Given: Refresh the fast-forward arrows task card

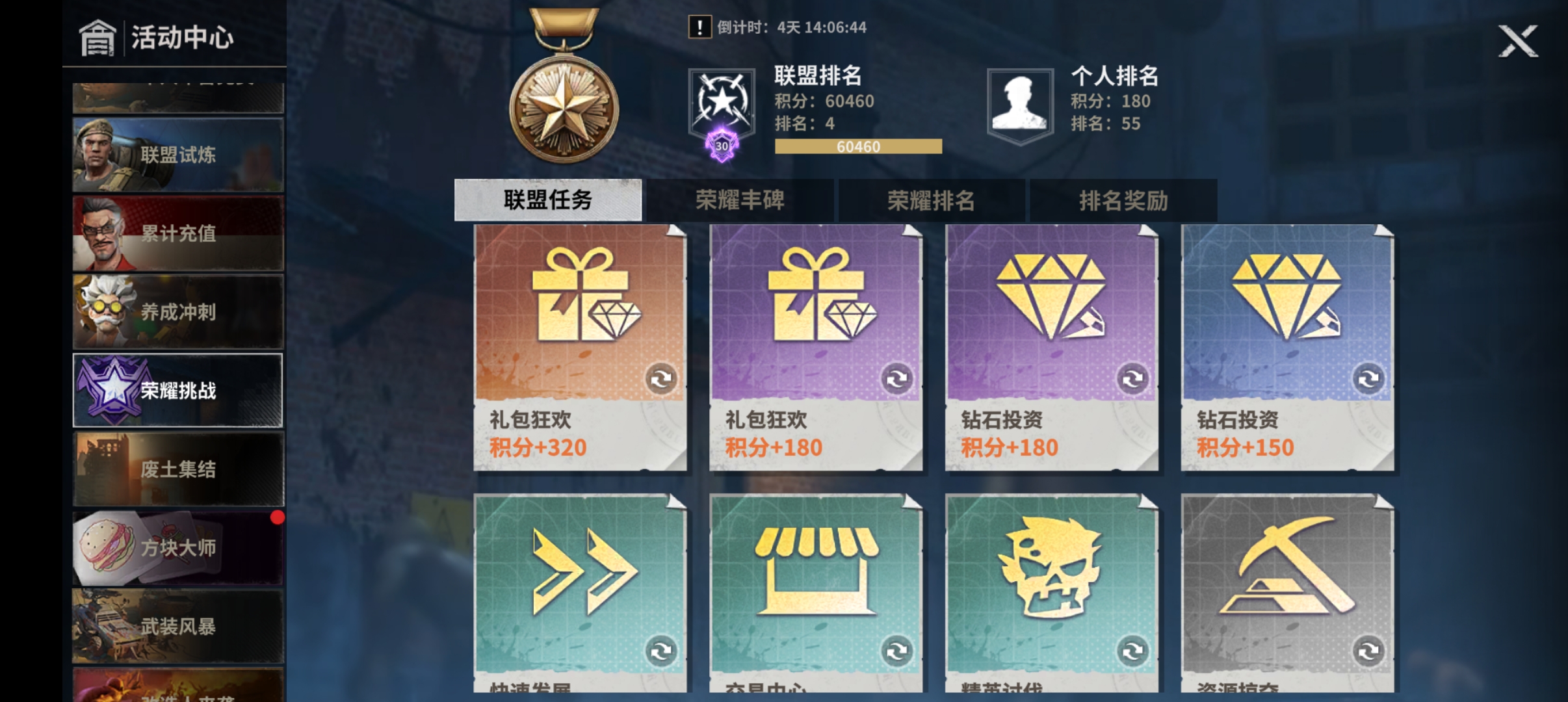Looking at the screenshot, I should 661,651.
